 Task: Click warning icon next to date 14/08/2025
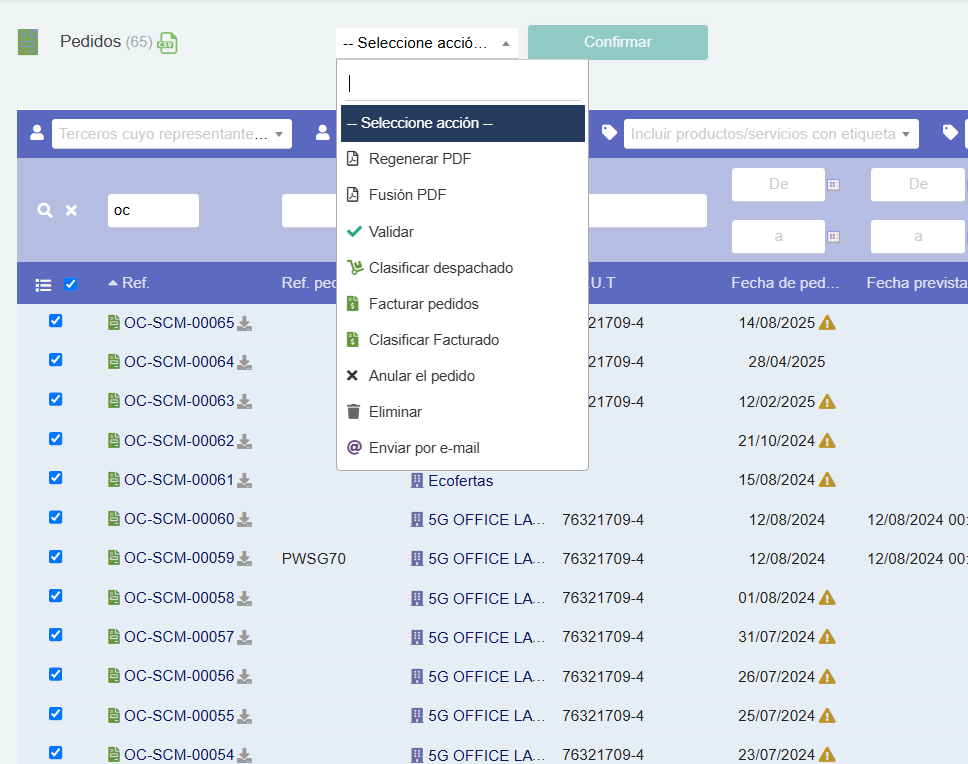pyautogui.click(x=827, y=322)
